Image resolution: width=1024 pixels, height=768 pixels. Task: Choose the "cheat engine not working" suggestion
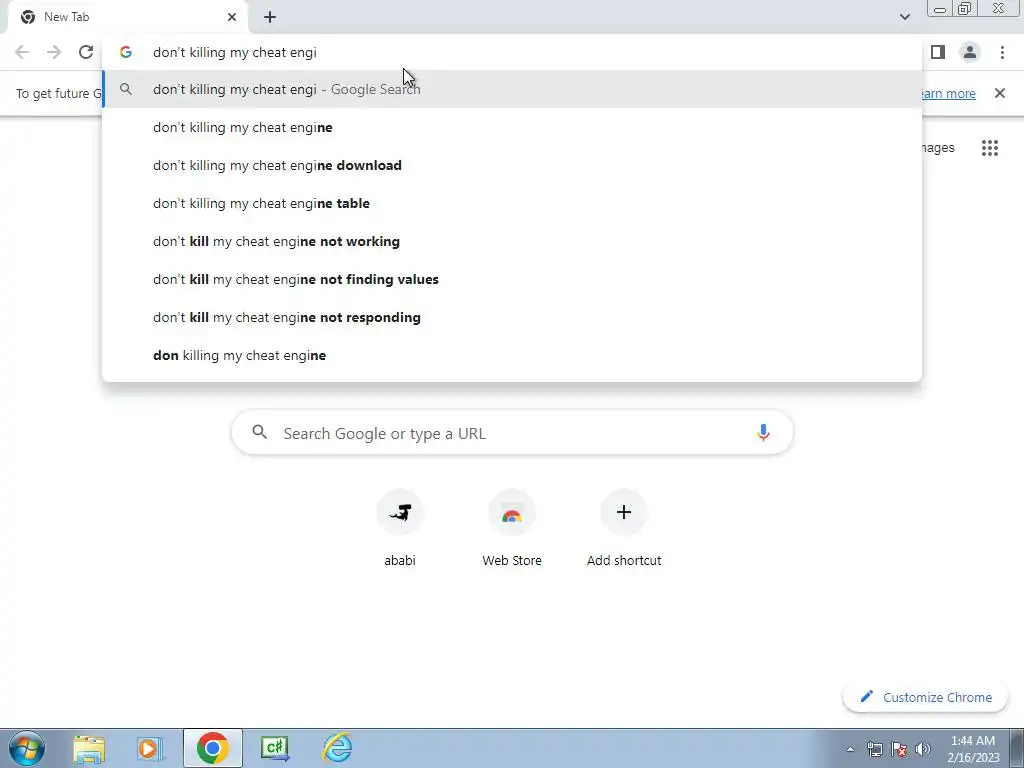(x=512, y=241)
